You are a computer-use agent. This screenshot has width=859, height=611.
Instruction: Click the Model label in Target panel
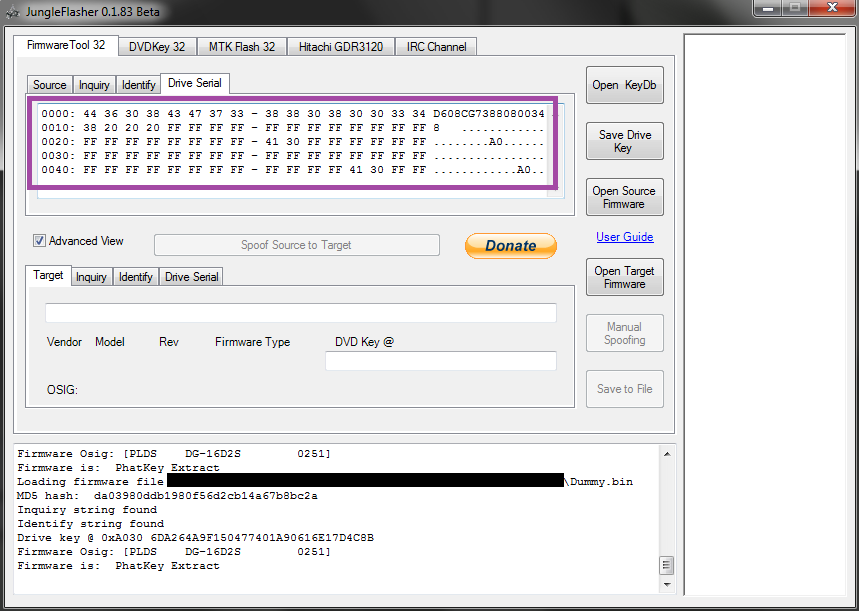click(x=110, y=342)
